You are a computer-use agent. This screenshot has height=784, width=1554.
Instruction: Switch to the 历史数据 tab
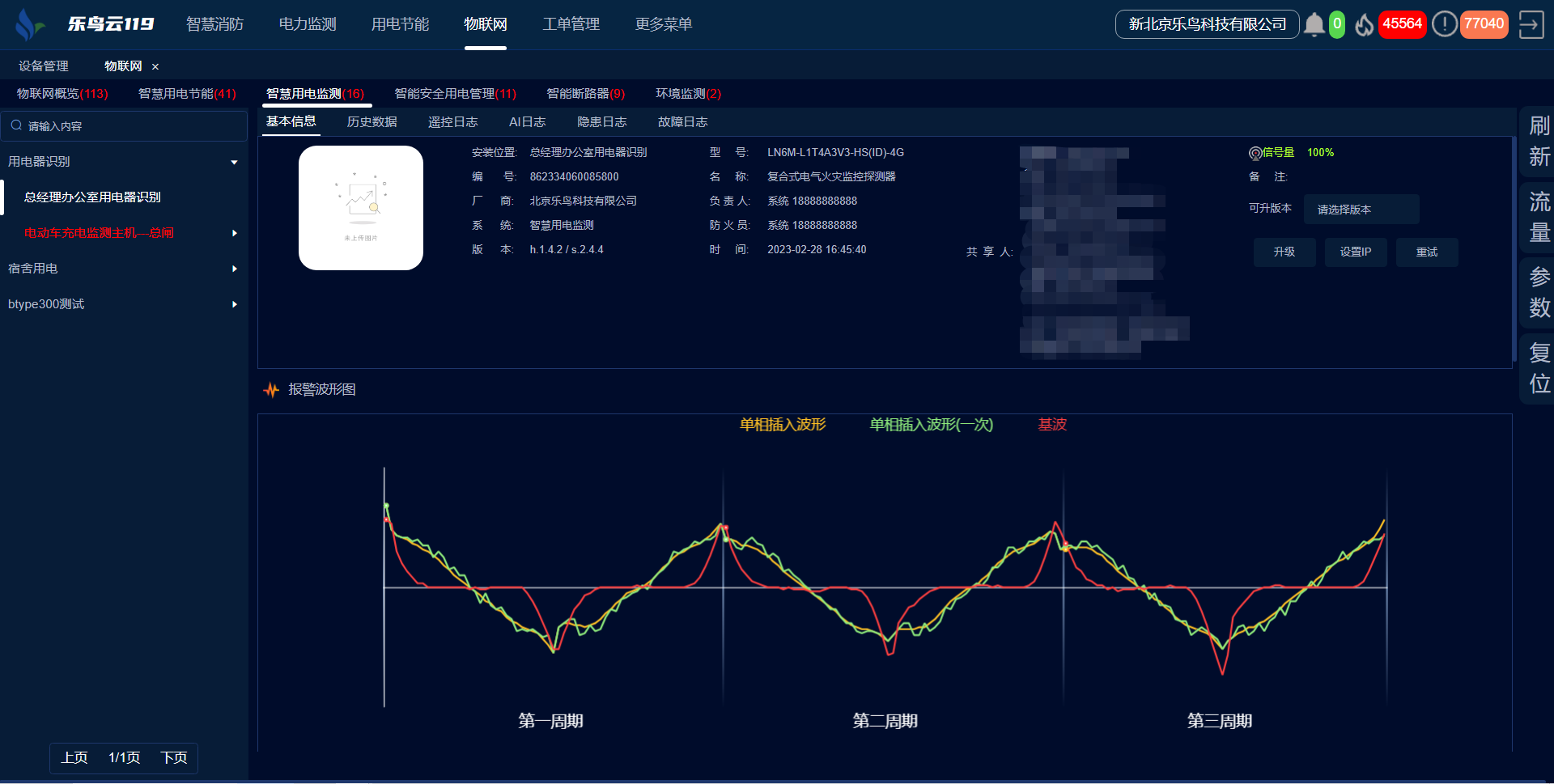point(372,122)
